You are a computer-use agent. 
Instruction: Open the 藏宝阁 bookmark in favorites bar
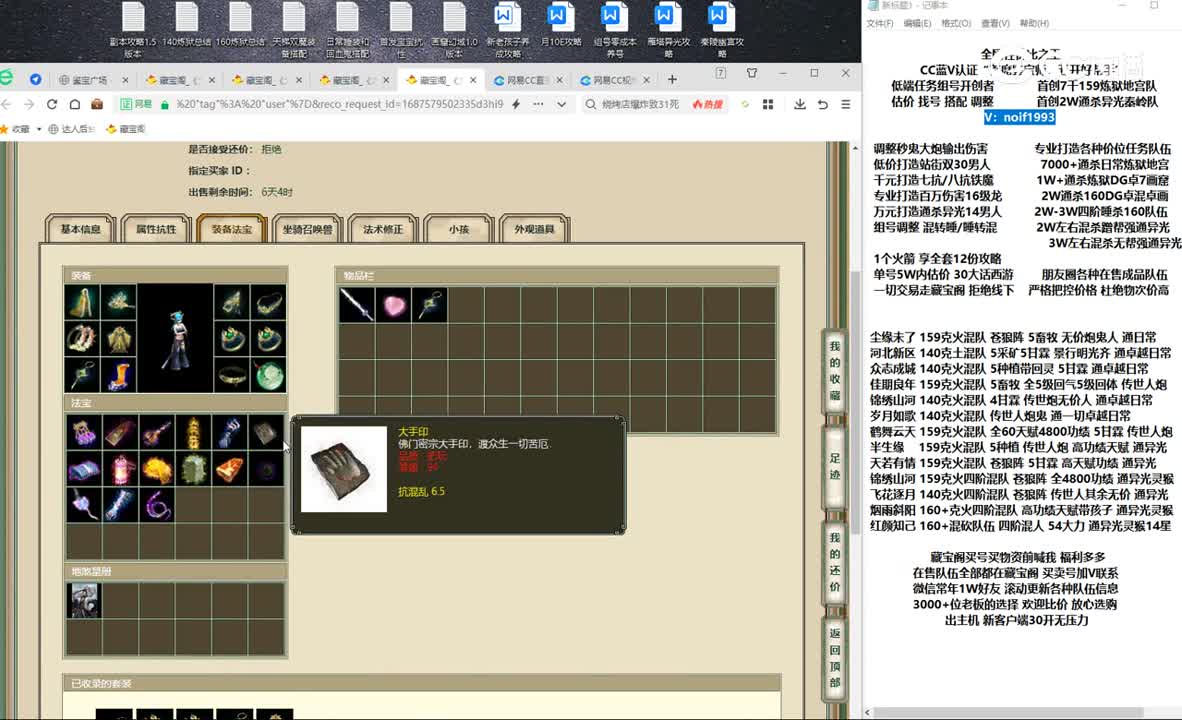pos(126,129)
